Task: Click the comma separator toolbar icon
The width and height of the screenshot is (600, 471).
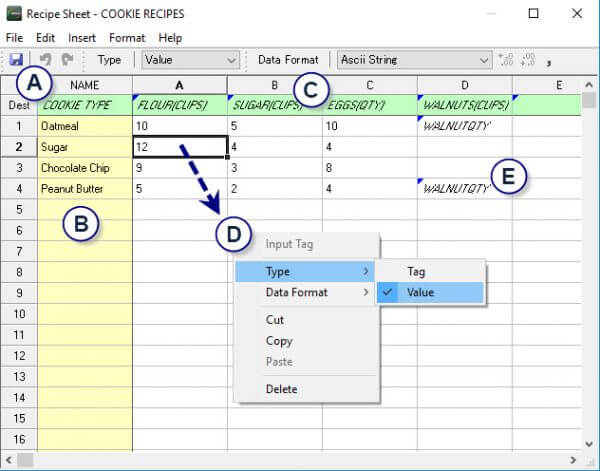Action: click(550, 61)
